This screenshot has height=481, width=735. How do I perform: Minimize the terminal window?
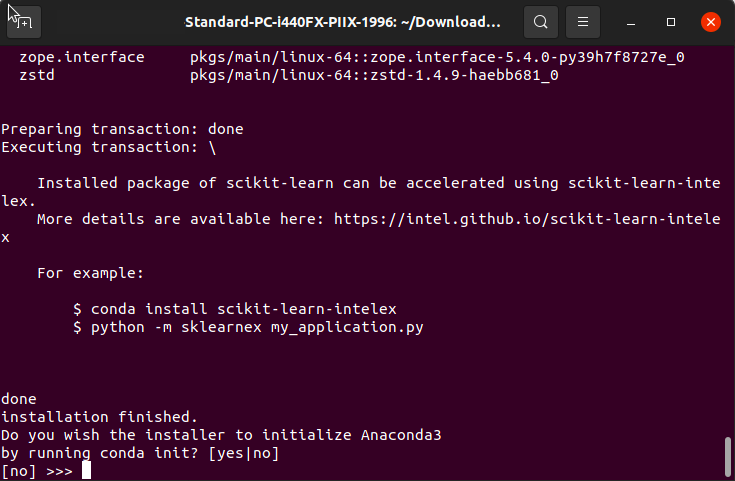click(631, 22)
